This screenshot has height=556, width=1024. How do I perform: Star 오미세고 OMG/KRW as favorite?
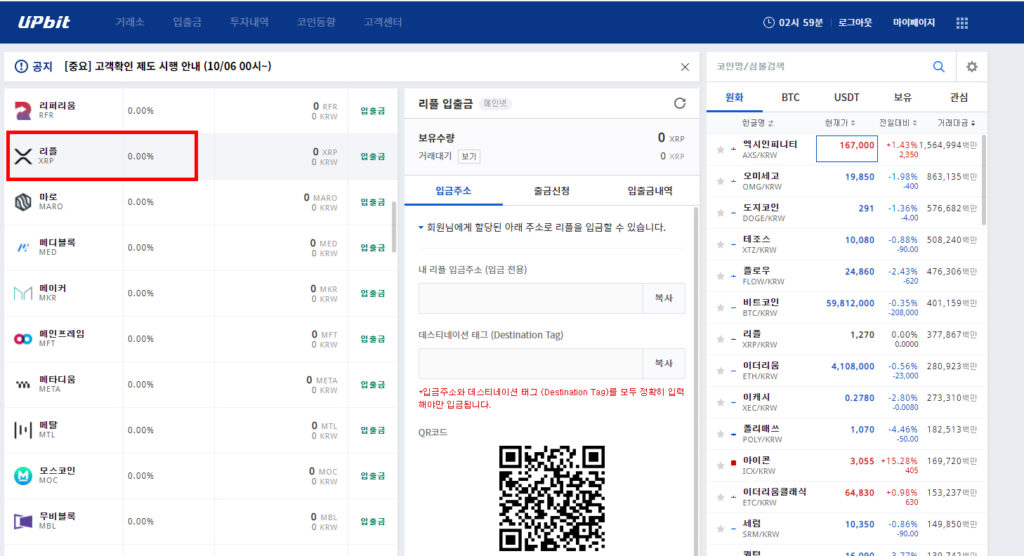pos(720,181)
